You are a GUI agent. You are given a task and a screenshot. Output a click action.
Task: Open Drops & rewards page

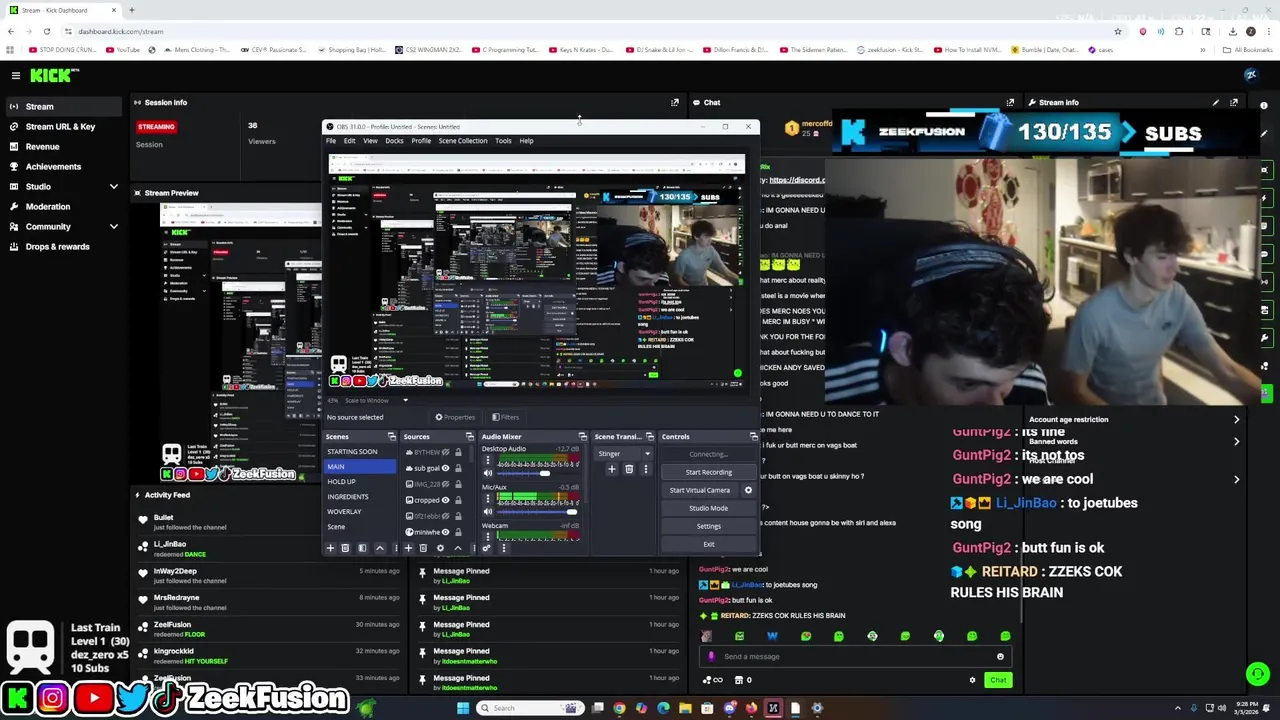tap(57, 246)
